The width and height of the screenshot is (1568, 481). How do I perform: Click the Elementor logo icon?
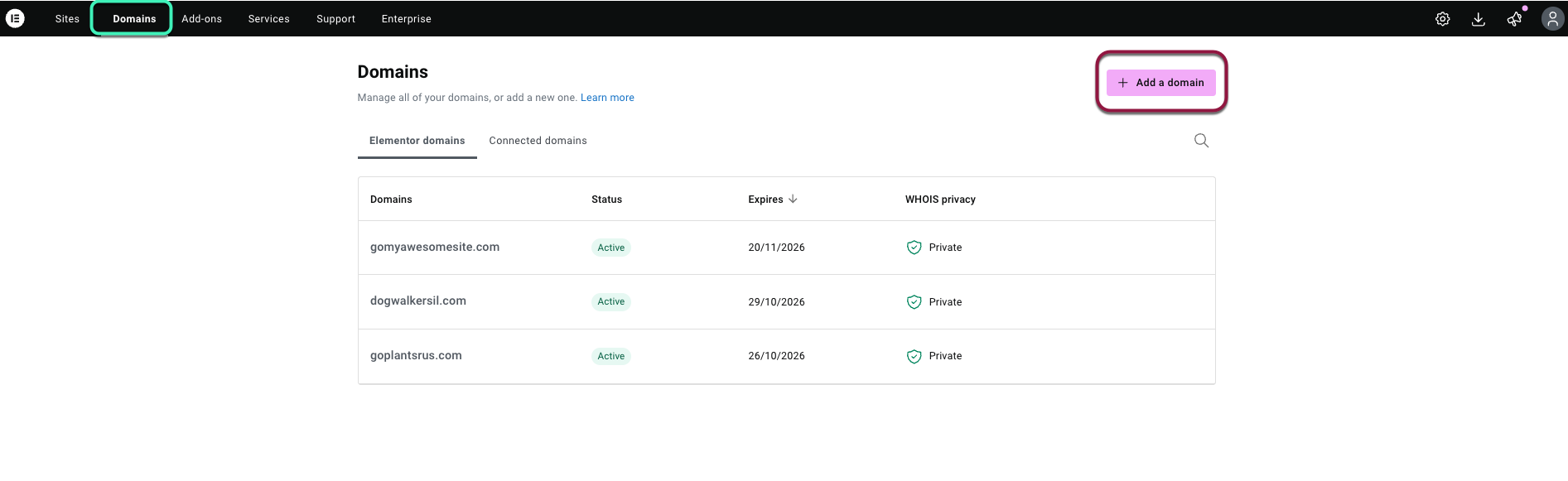(15, 18)
